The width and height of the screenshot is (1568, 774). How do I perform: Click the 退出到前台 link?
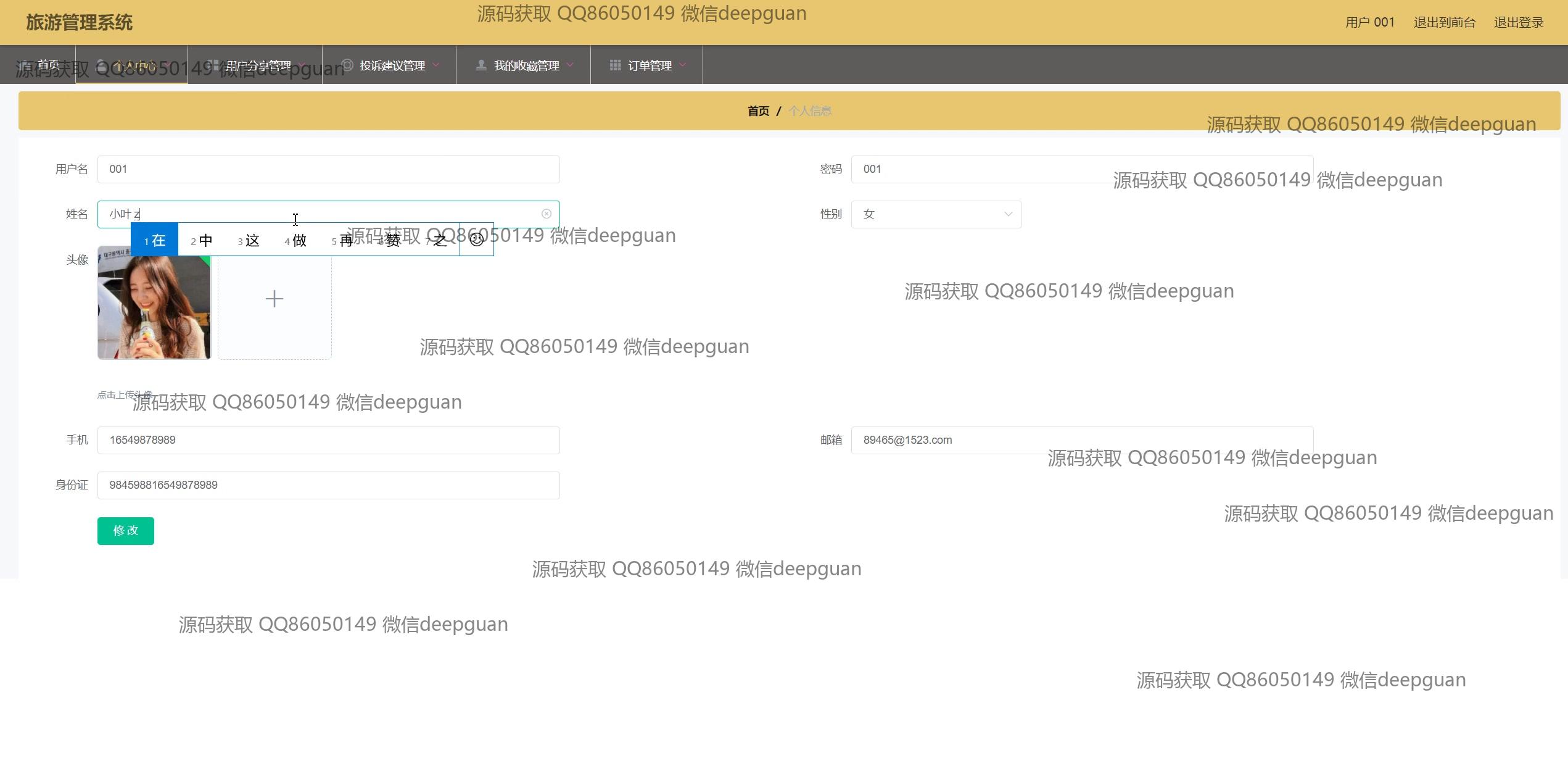point(1444,23)
